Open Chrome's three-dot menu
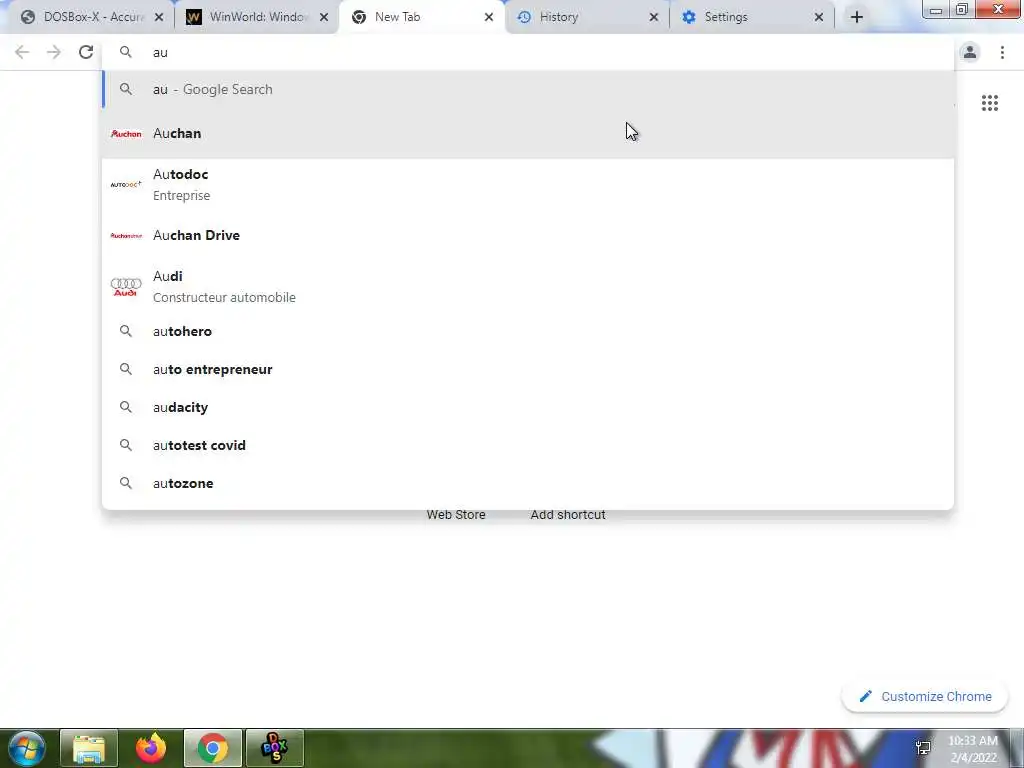The height and width of the screenshot is (768, 1024). click(x=1002, y=52)
